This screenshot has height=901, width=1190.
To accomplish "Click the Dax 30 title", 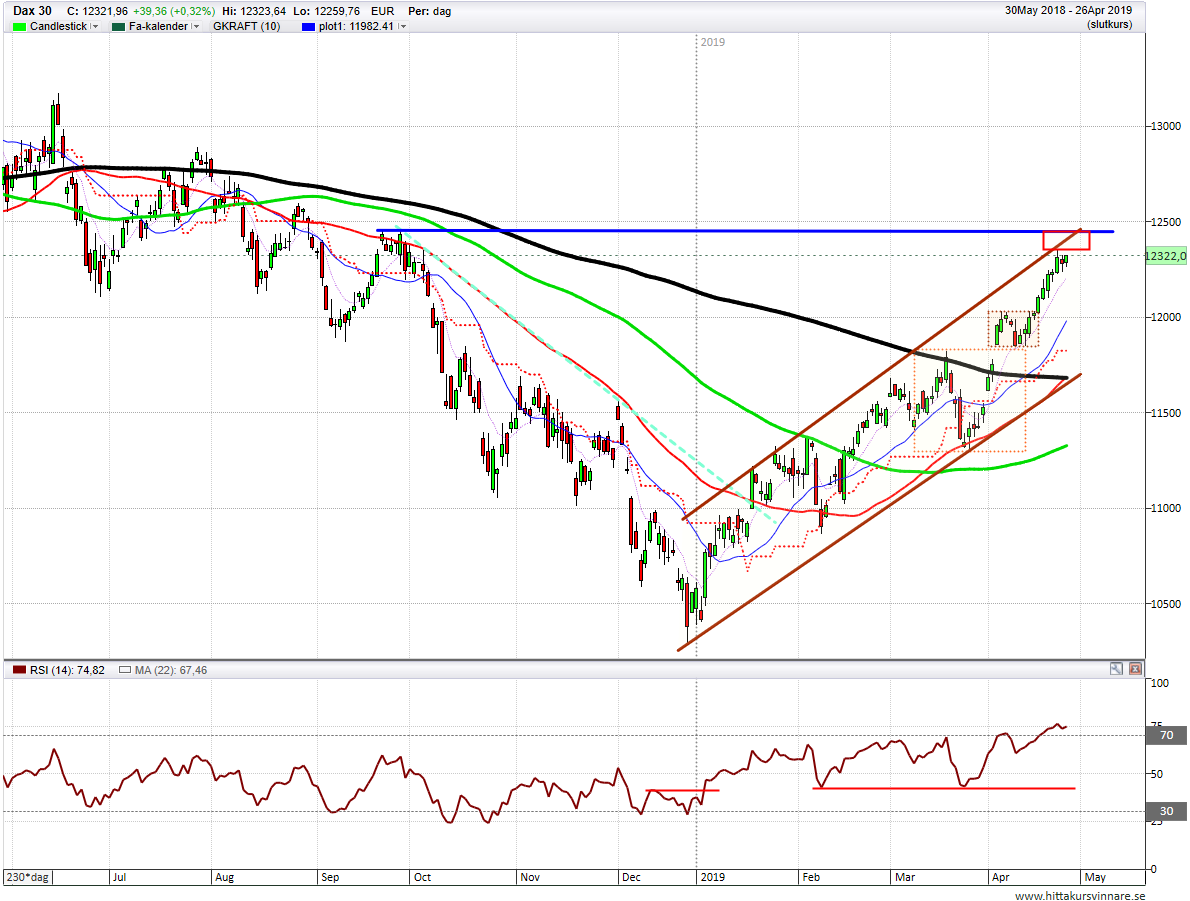I will pos(32,11).
